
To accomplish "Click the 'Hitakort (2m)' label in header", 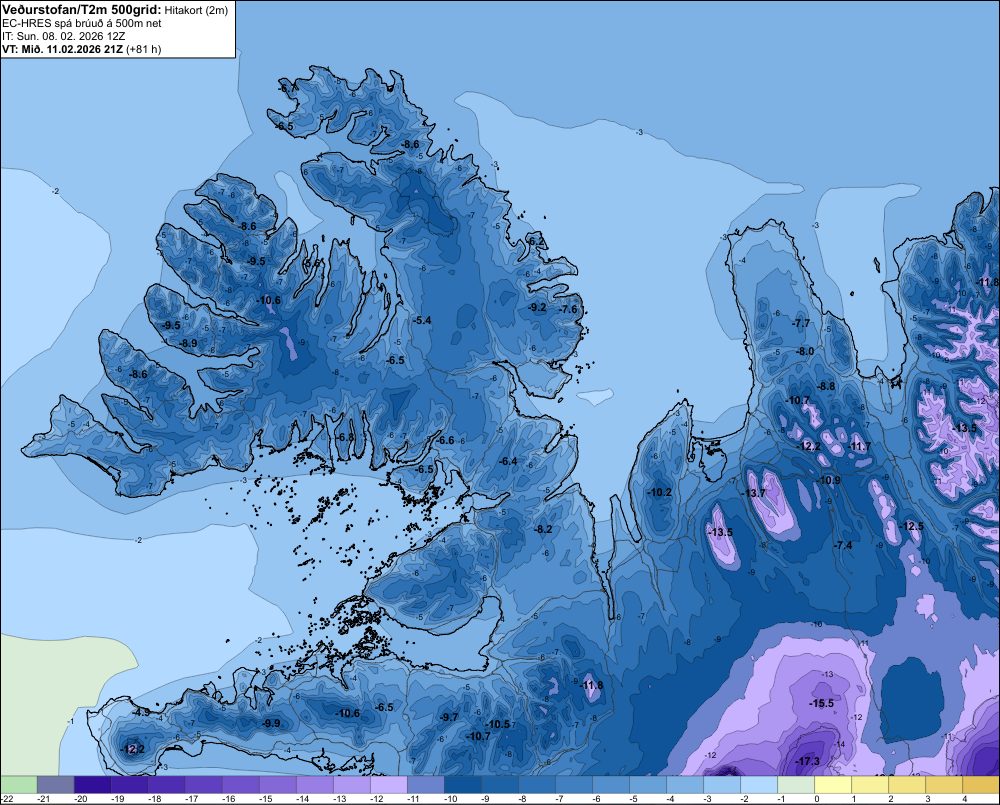I will point(196,10).
